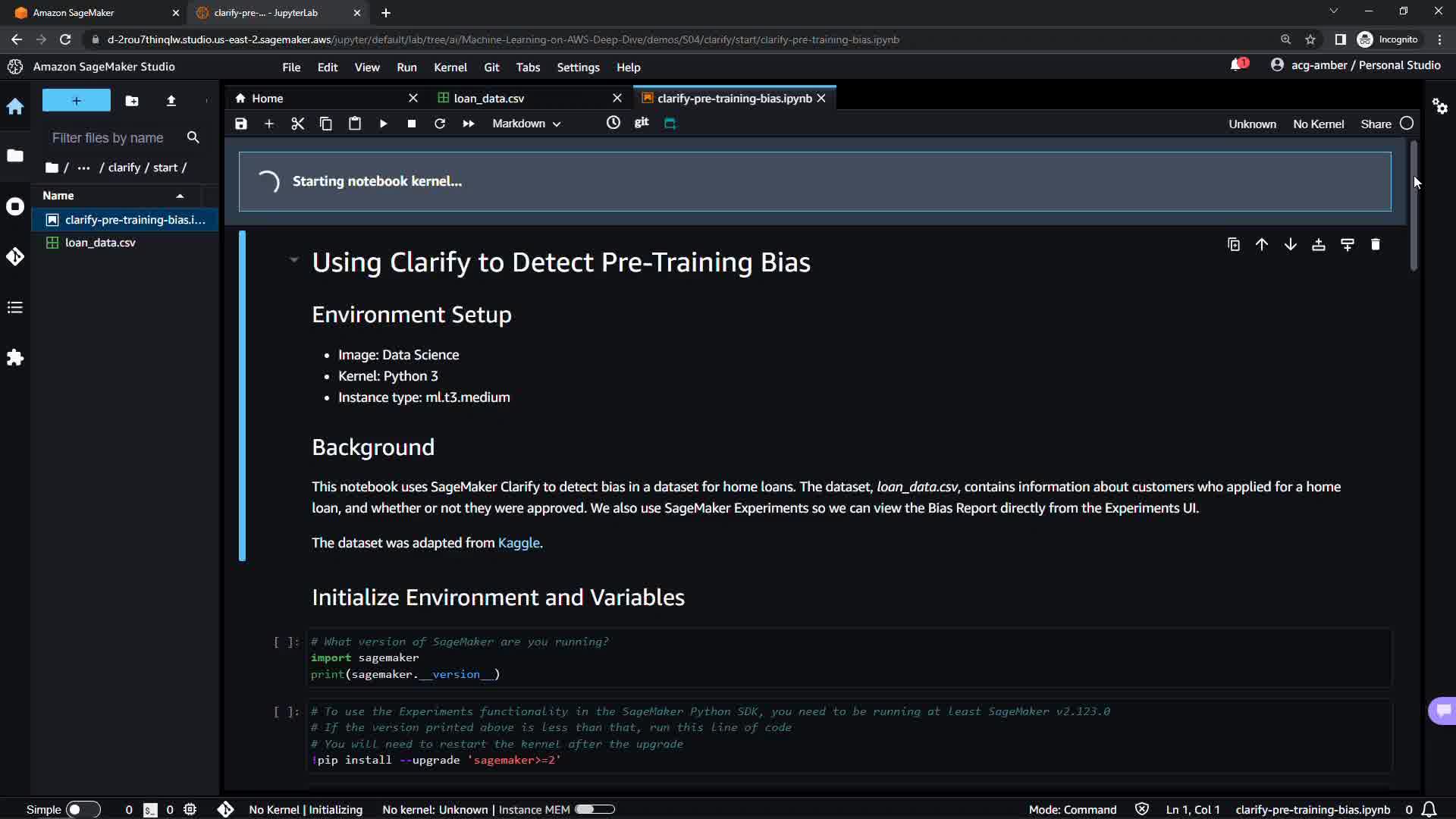Toggle the Instance MEM switch
The width and height of the screenshot is (1456, 819).
(595, 809)
